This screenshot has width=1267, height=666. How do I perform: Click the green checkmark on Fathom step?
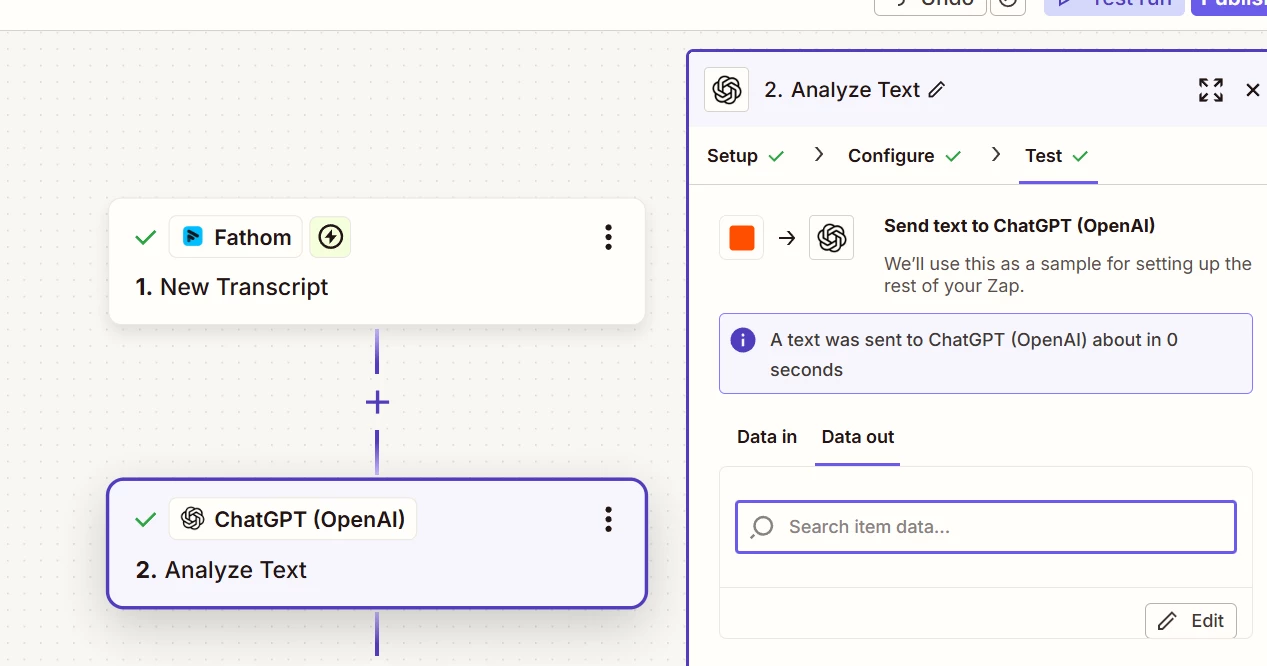tap(146, 237)
